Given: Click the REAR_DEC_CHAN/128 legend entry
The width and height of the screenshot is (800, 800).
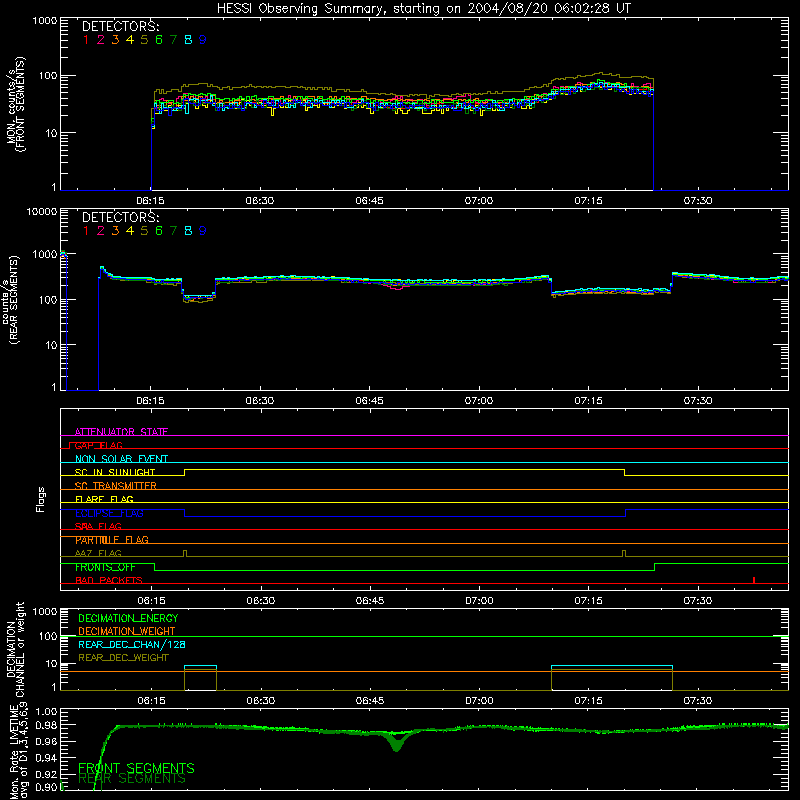Looking at the screenshot, I should click(132, 644).
